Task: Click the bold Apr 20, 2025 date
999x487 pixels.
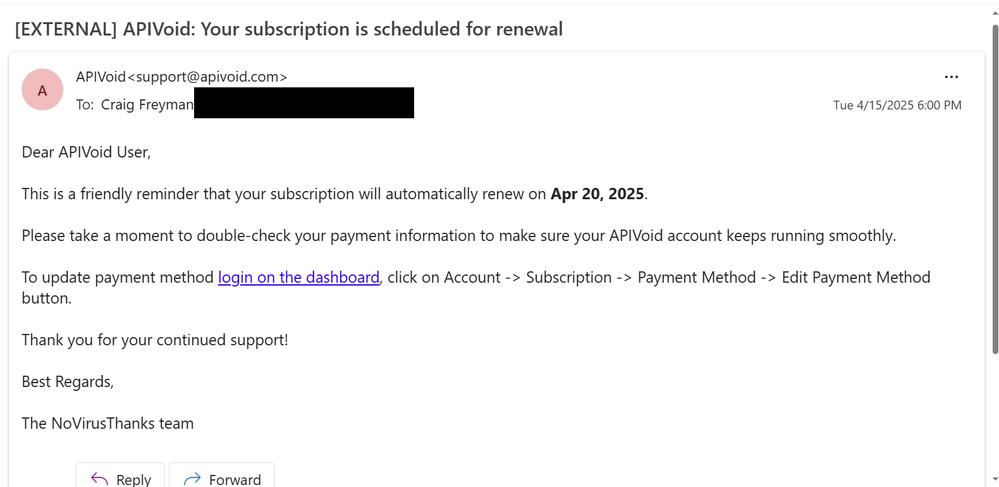Action: pos(598,194)
